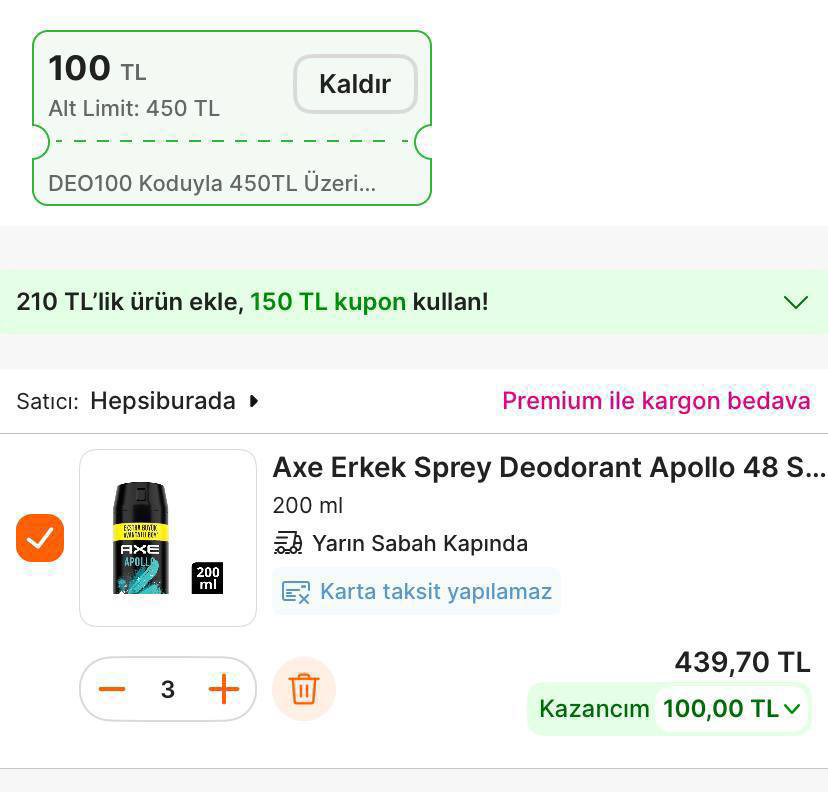Open the Axe Erkek Sprey Deodorant title

coord(549,467)
